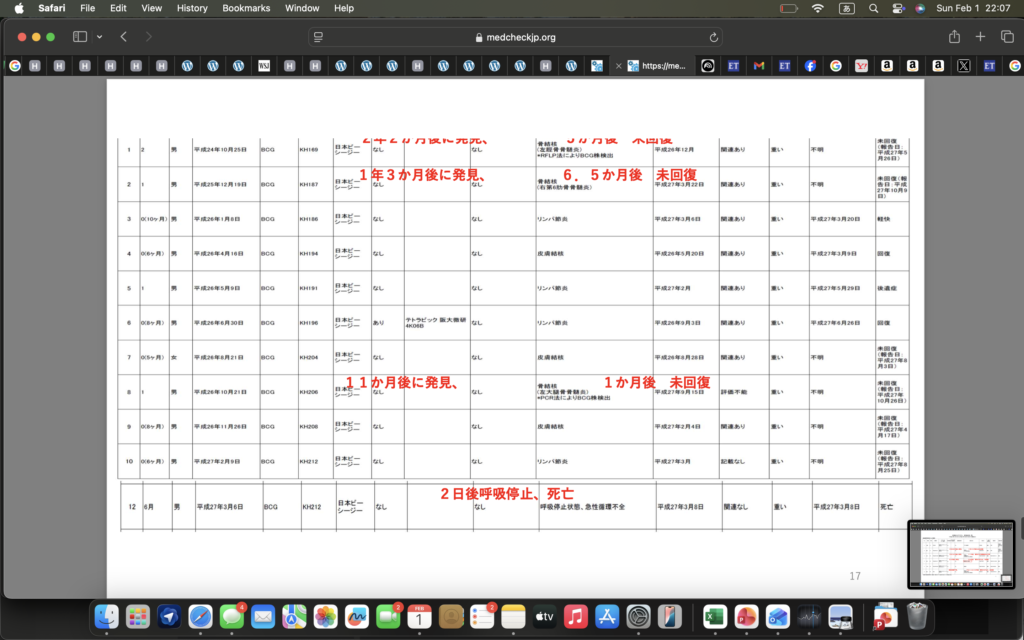Click the medcheckjp.org address bar
The height and width of the screenshot is (640, 1024).
[515, 37]
